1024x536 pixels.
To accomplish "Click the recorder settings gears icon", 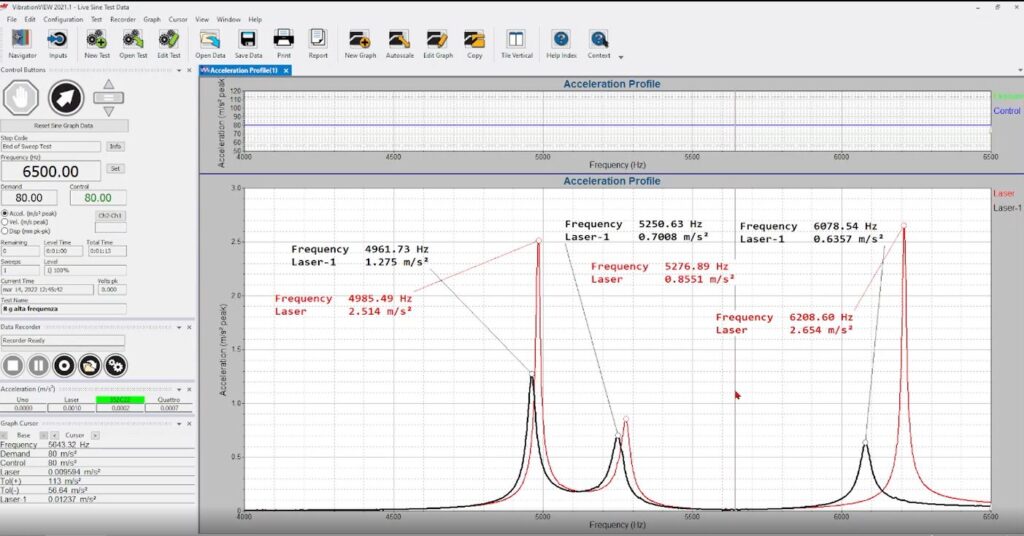I will pos(115,365).
